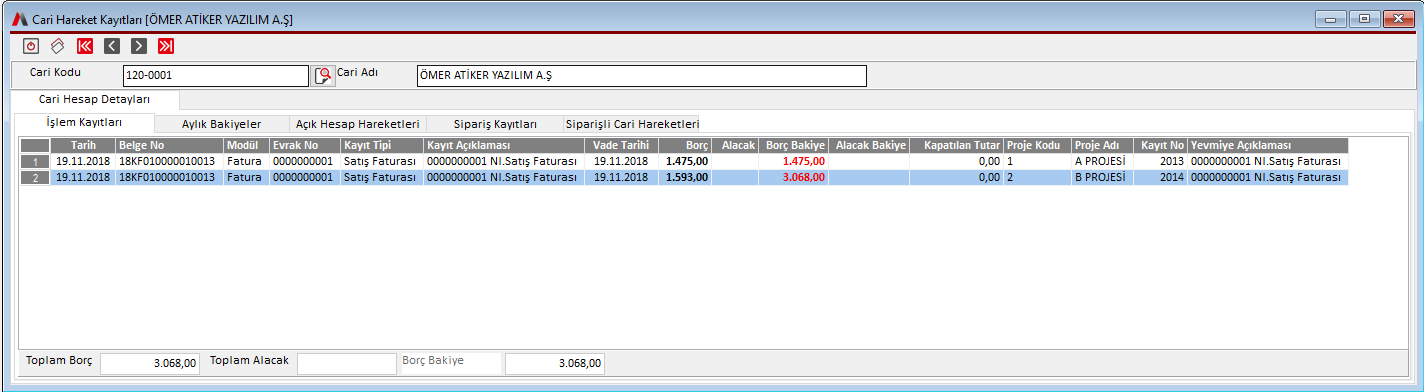Click the Proje Adı column header

[1101, 145]
